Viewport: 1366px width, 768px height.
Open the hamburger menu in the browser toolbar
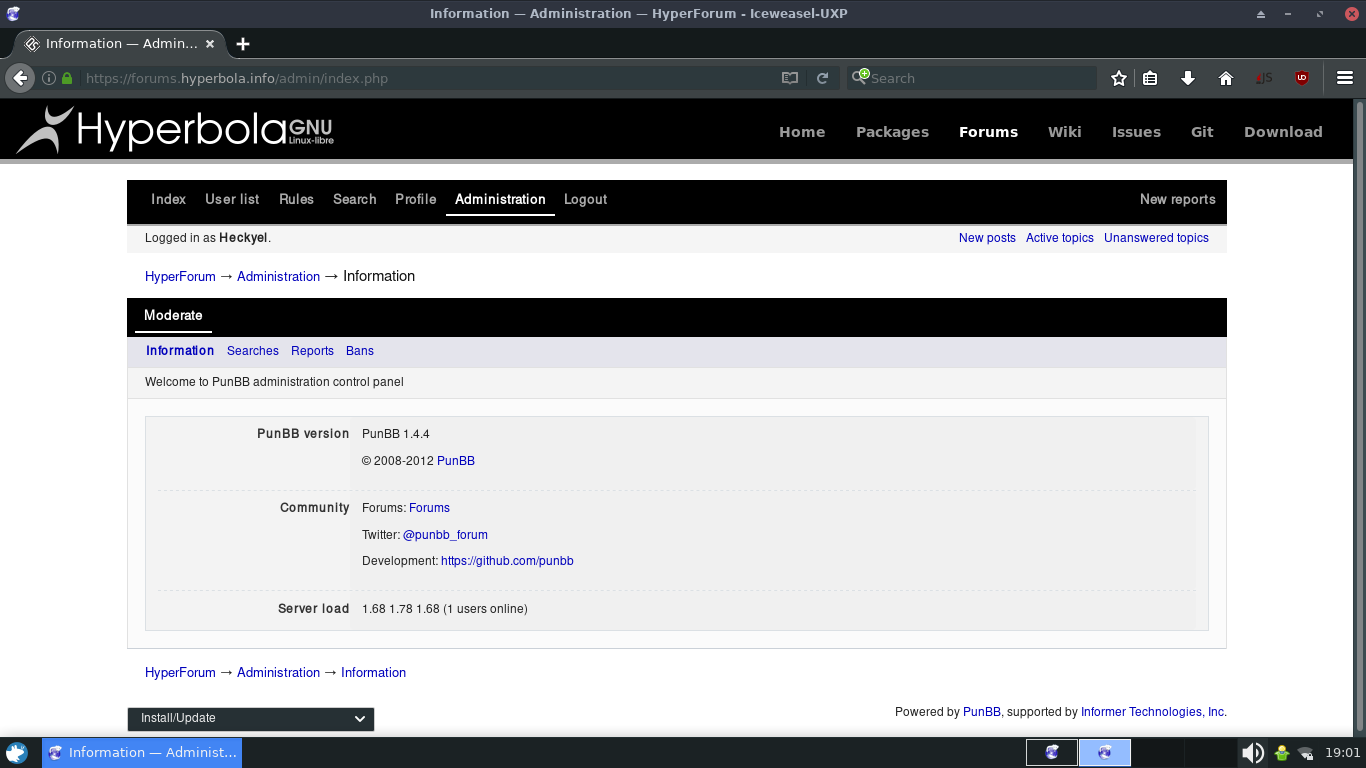coord(1345,78)
